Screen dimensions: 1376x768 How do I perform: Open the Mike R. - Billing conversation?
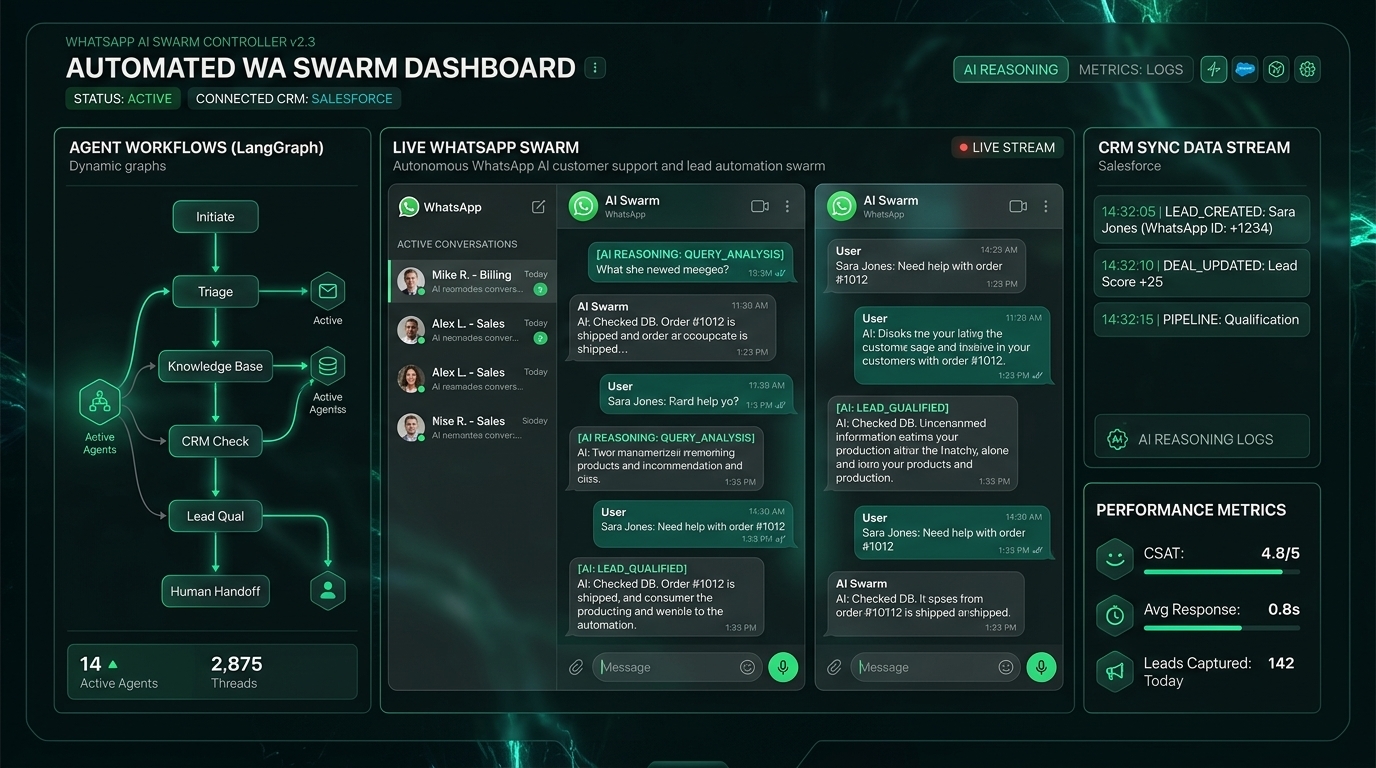(x=472, y=281)
